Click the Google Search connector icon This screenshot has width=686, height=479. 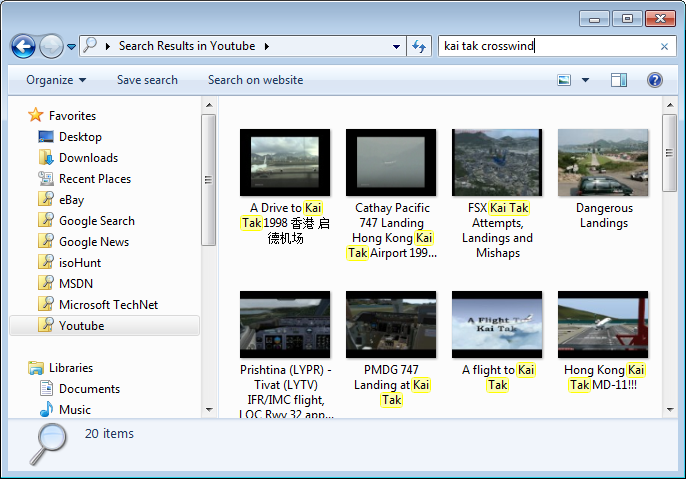point(46,220)
